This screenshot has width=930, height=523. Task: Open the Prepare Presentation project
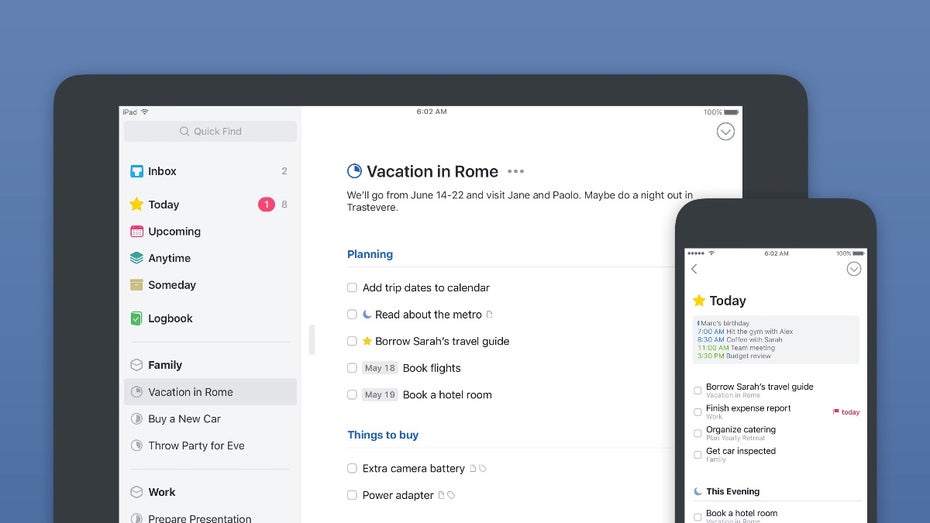(x=211, y=517)
